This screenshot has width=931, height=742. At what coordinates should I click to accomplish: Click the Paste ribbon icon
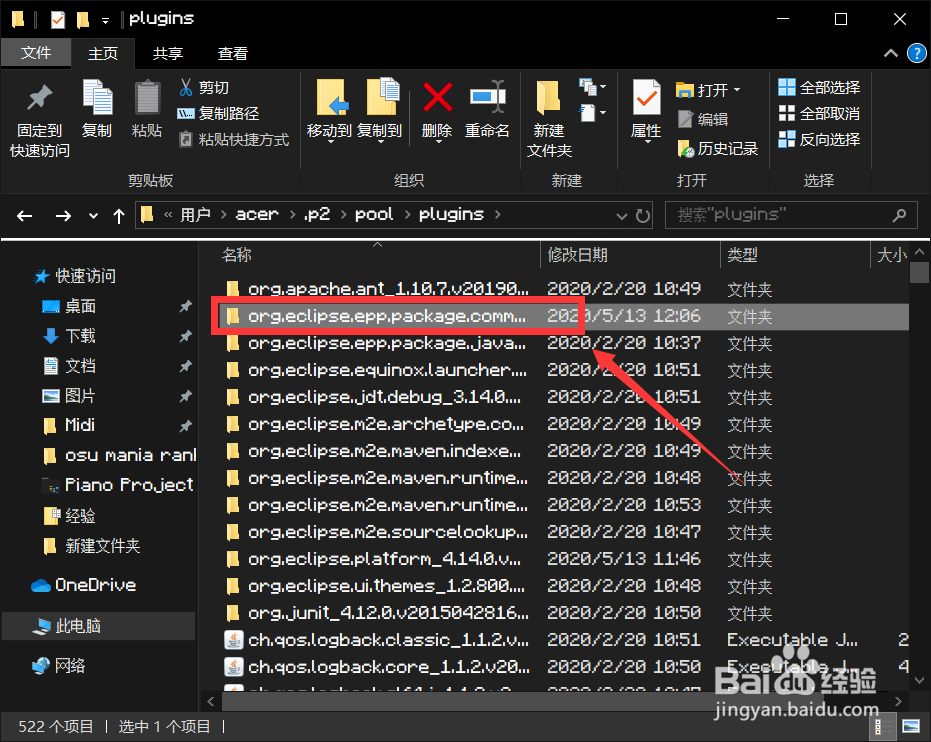[x=147, y=110]
